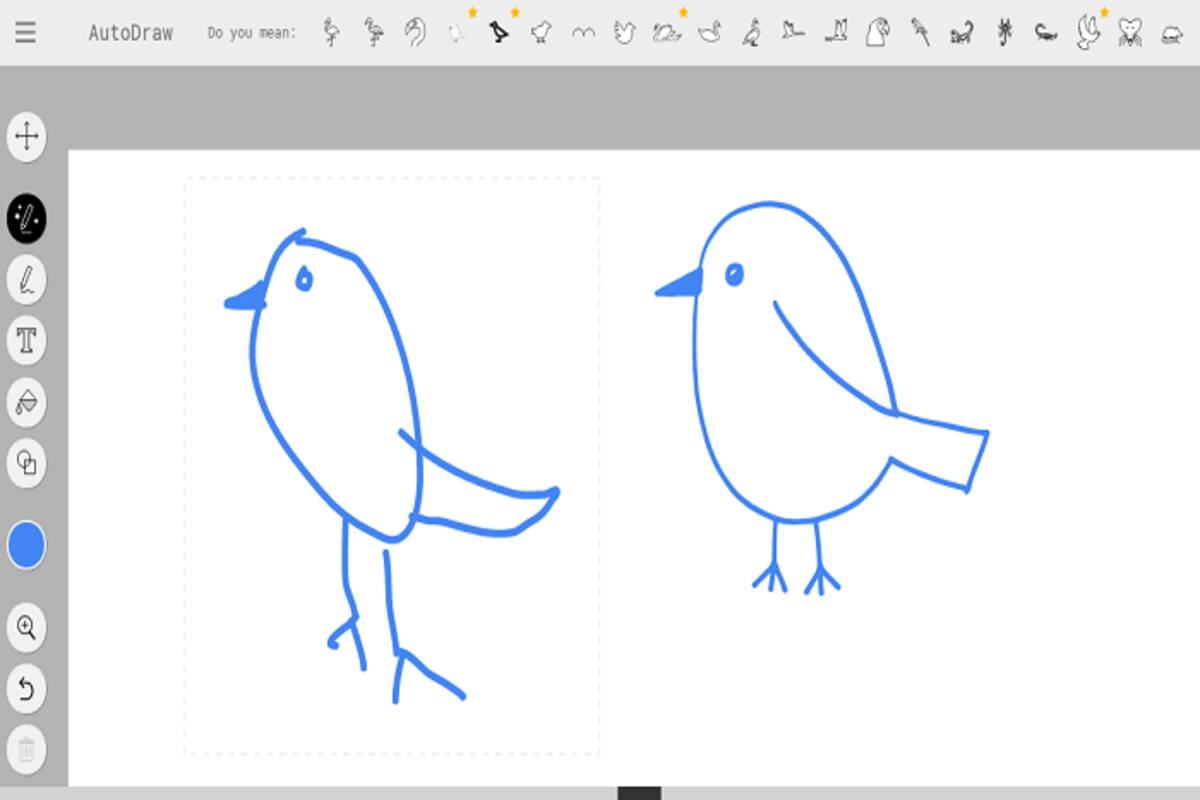Select the swan suggestion with star
Viewport: 1200px width, 800px height.
coord(667,33)
